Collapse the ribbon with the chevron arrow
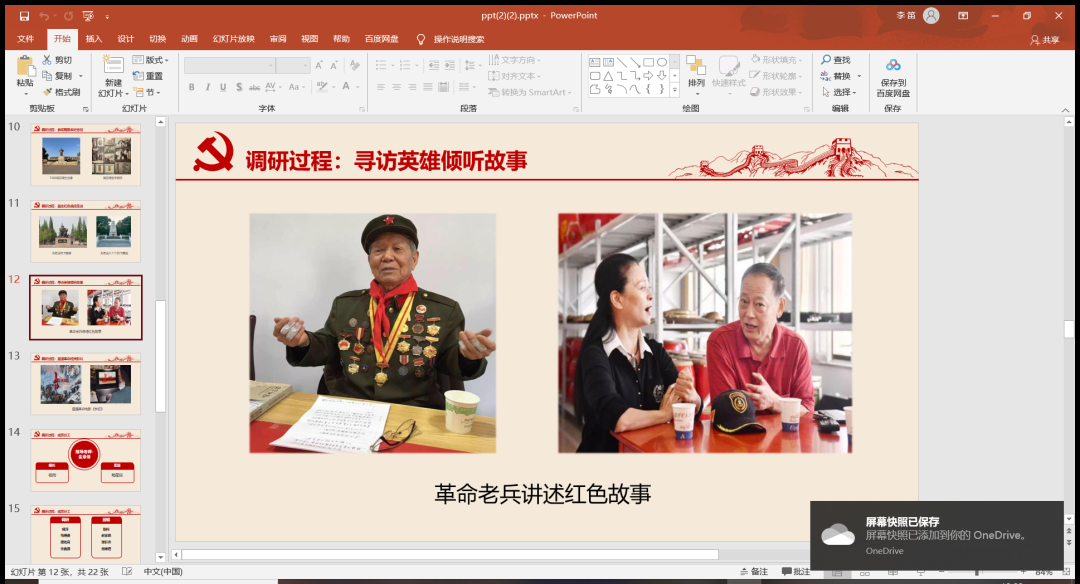Screen dimensions: 1080x584 [1066, 108]
